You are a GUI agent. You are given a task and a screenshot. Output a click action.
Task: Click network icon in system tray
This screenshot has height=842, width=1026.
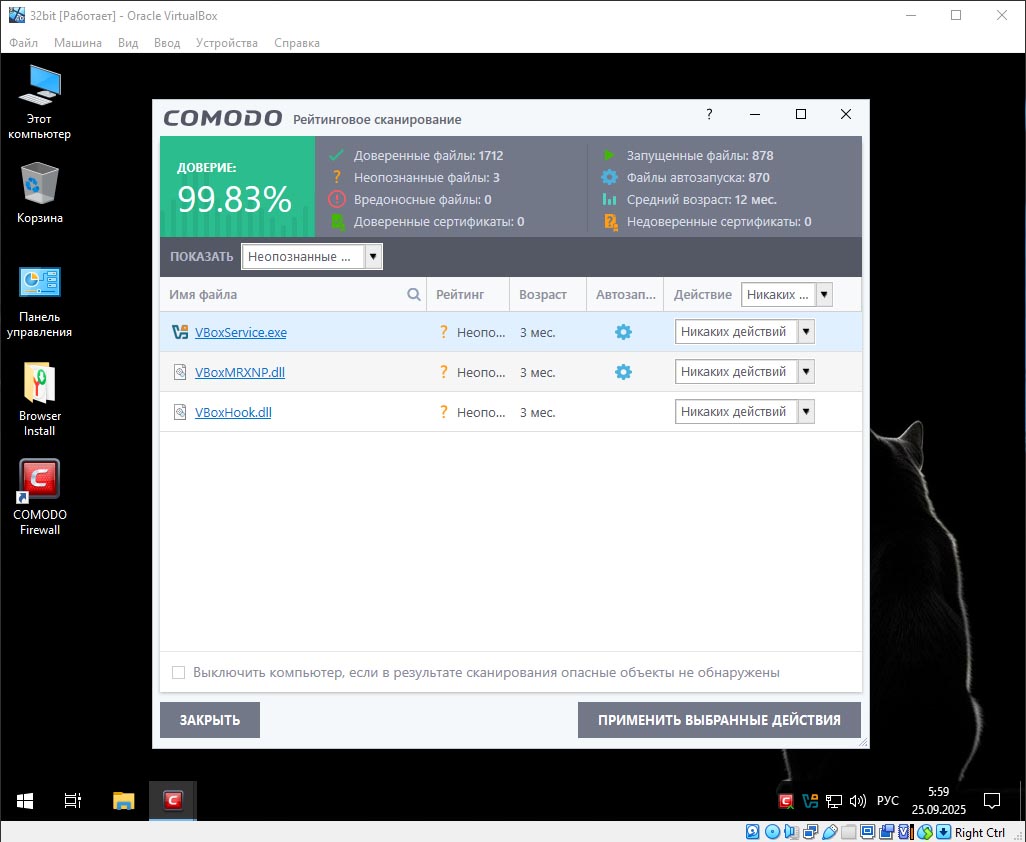click(834, 800)
